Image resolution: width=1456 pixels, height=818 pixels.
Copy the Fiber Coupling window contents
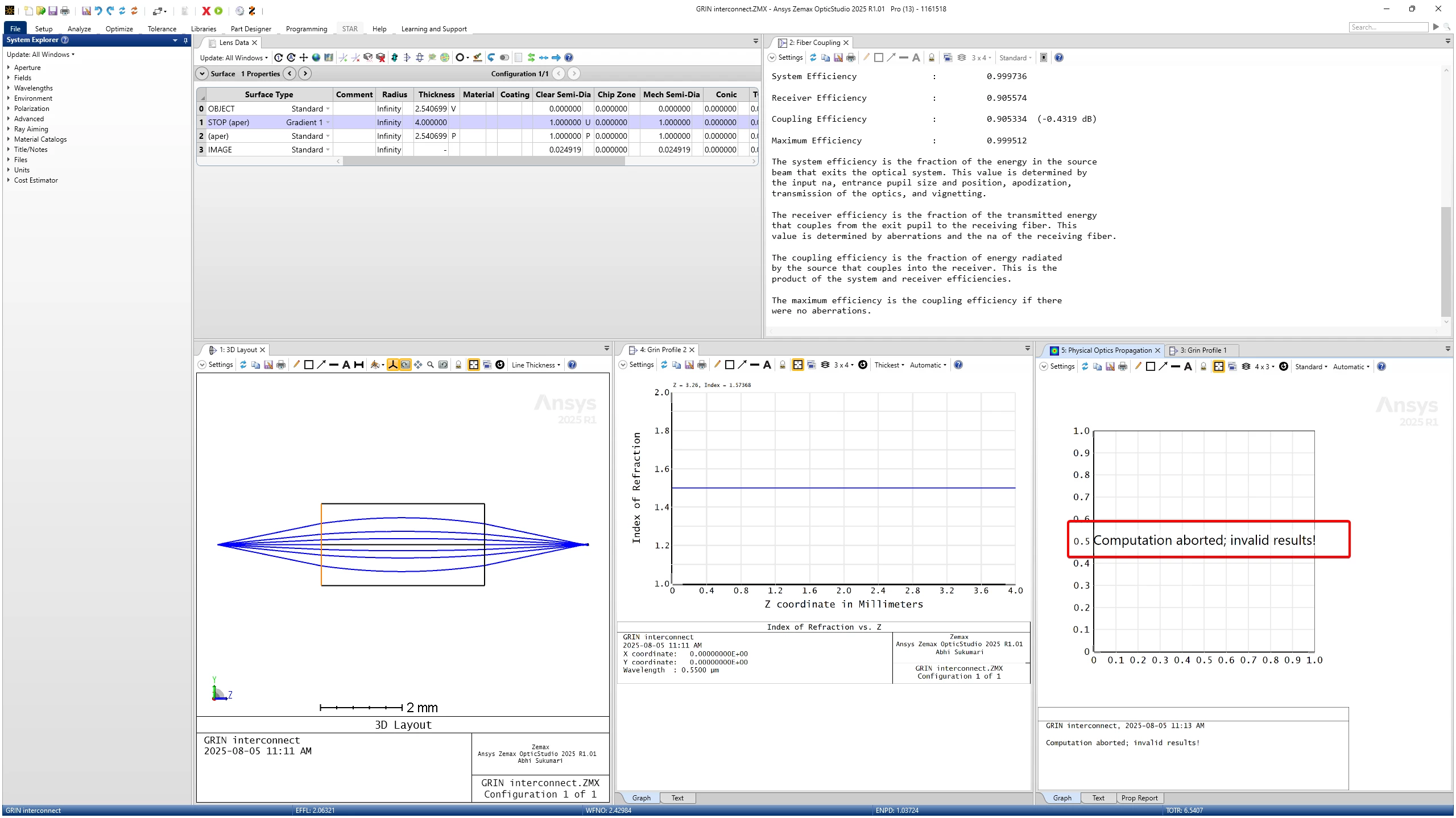(826, 57)
